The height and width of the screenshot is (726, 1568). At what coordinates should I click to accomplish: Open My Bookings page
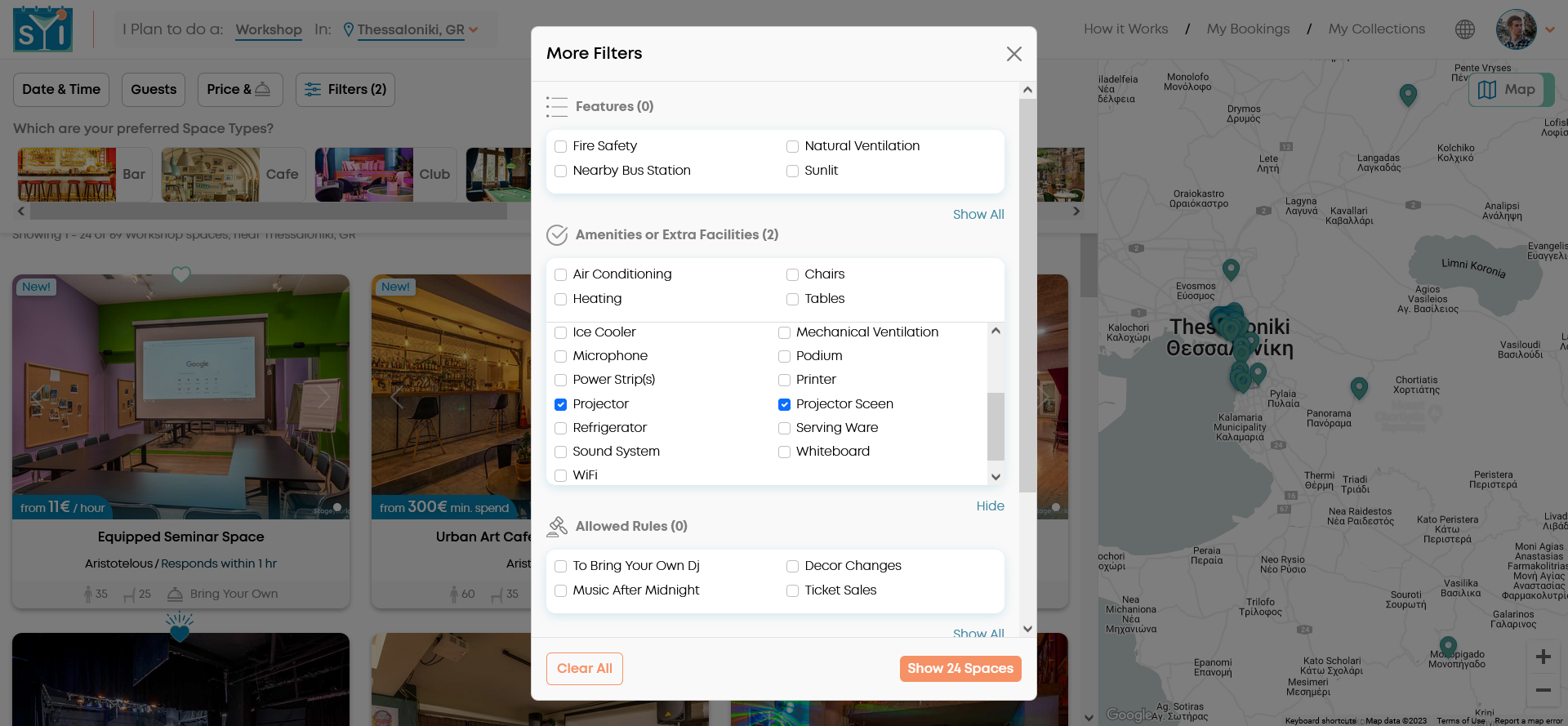point(1248,29)
